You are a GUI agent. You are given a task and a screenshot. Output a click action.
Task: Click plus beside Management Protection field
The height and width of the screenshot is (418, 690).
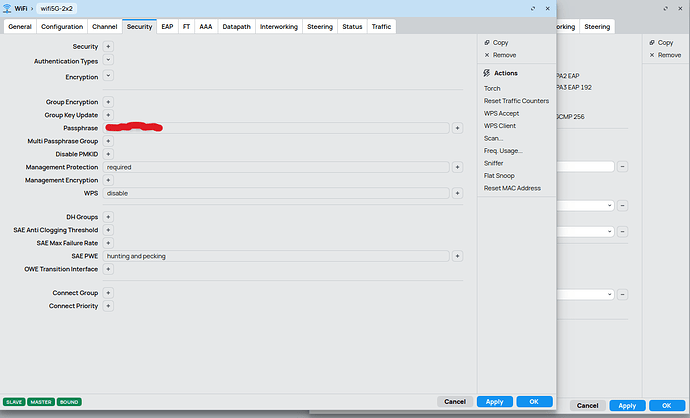coord(457,167)
